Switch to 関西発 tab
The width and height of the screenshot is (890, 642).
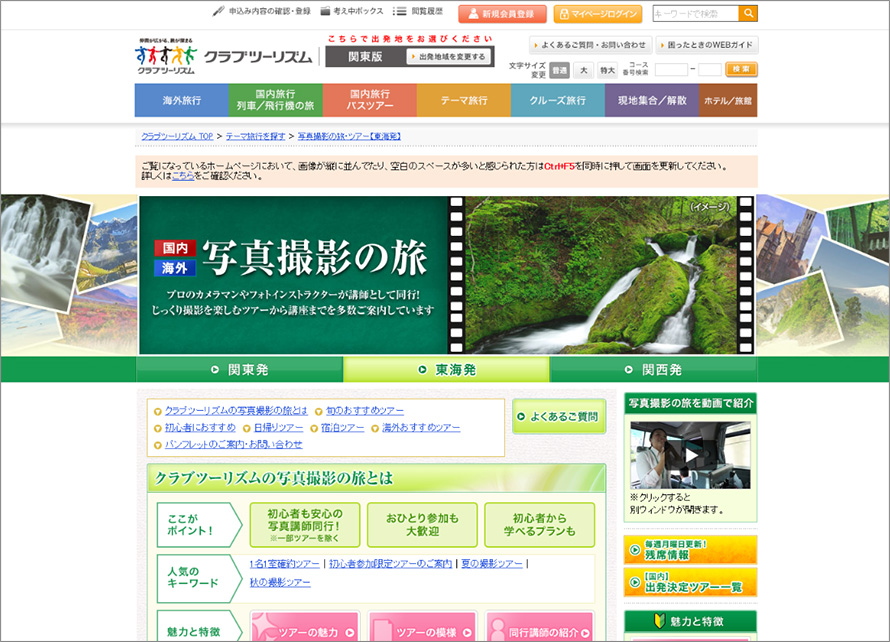point(653,370)
